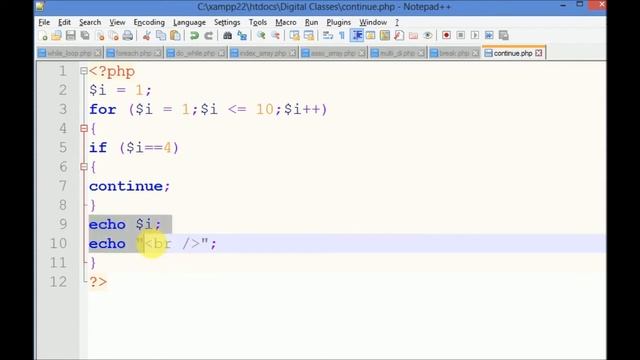Click the Paste clipboard icon
Viewport: 640px width, 360px height.
(175, 36)
